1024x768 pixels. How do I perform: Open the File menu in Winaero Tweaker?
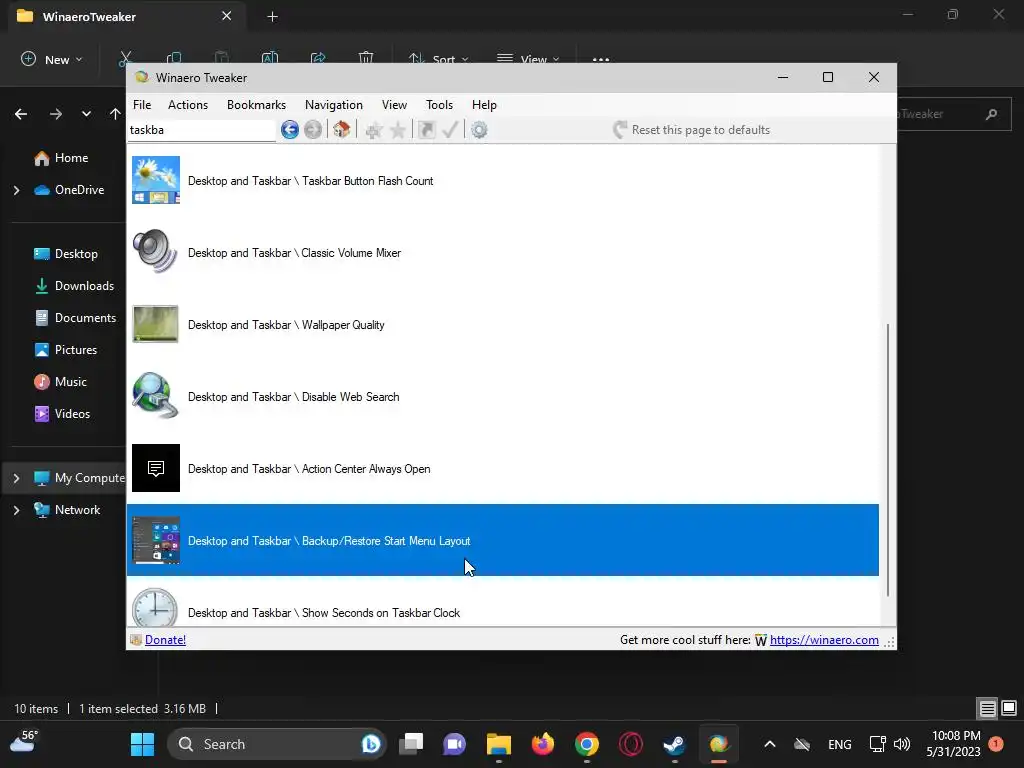pos(142,105)
